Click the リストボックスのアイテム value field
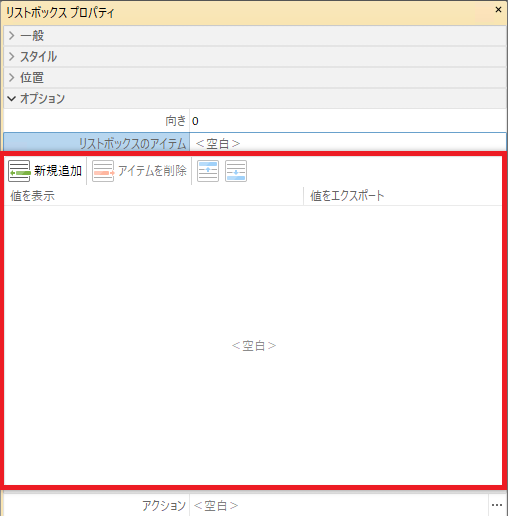 [348, 143]
